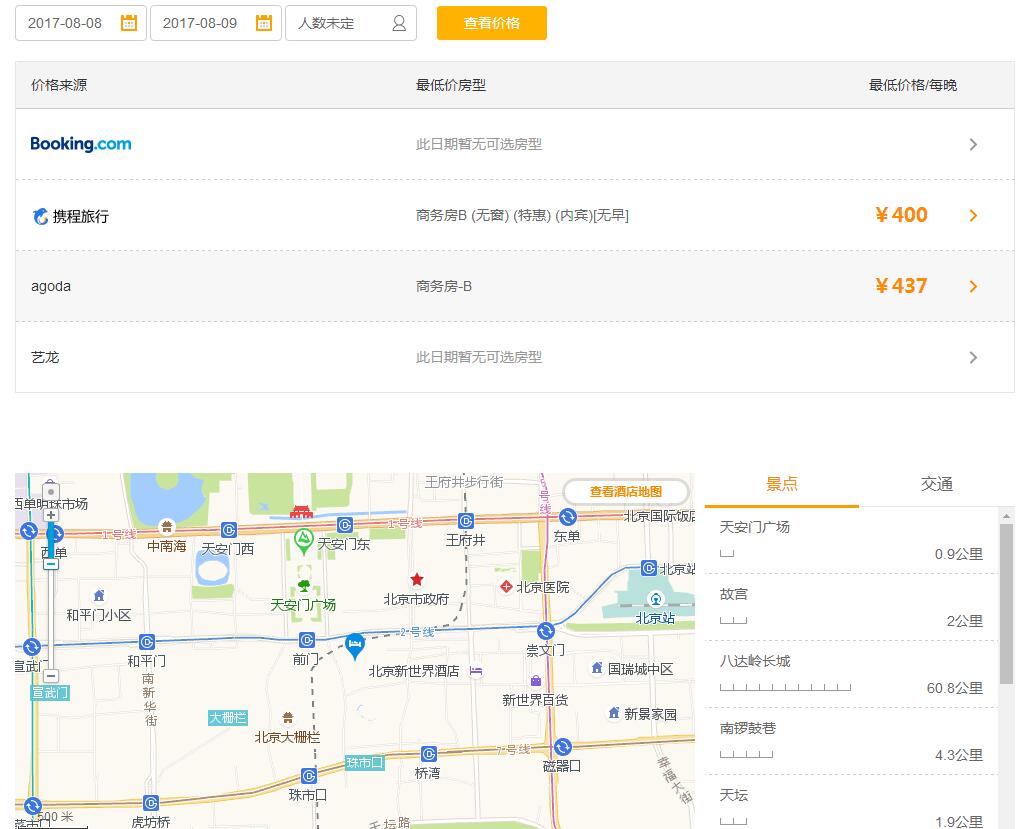The height and width of the screenshot is (829, 1016).
Task: Click the 北京大栅栏 landmark icon
Action: (x=288, y=718)
